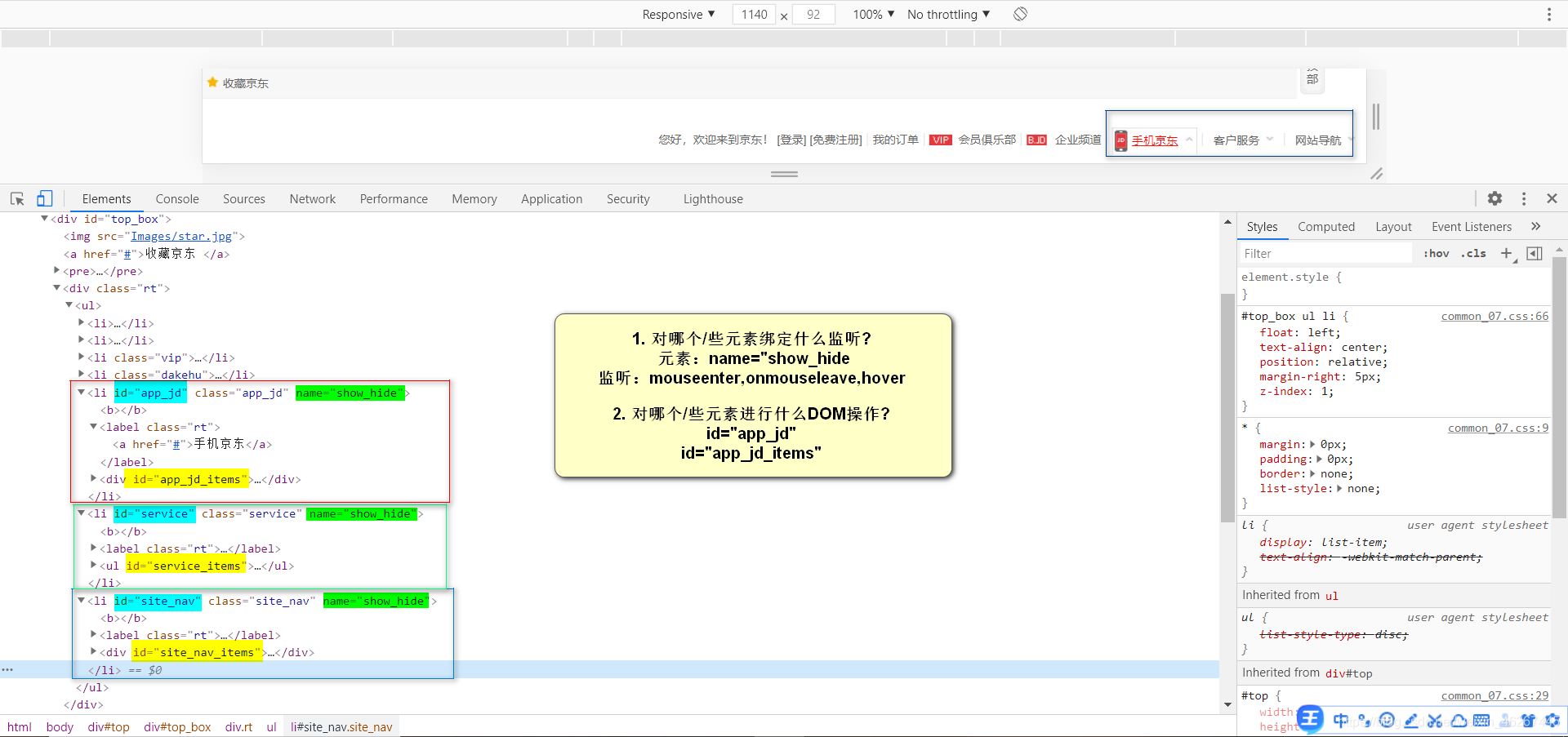The image size is (1568, 737).
Task: Open the Performance tab
Action: [394, 199]
